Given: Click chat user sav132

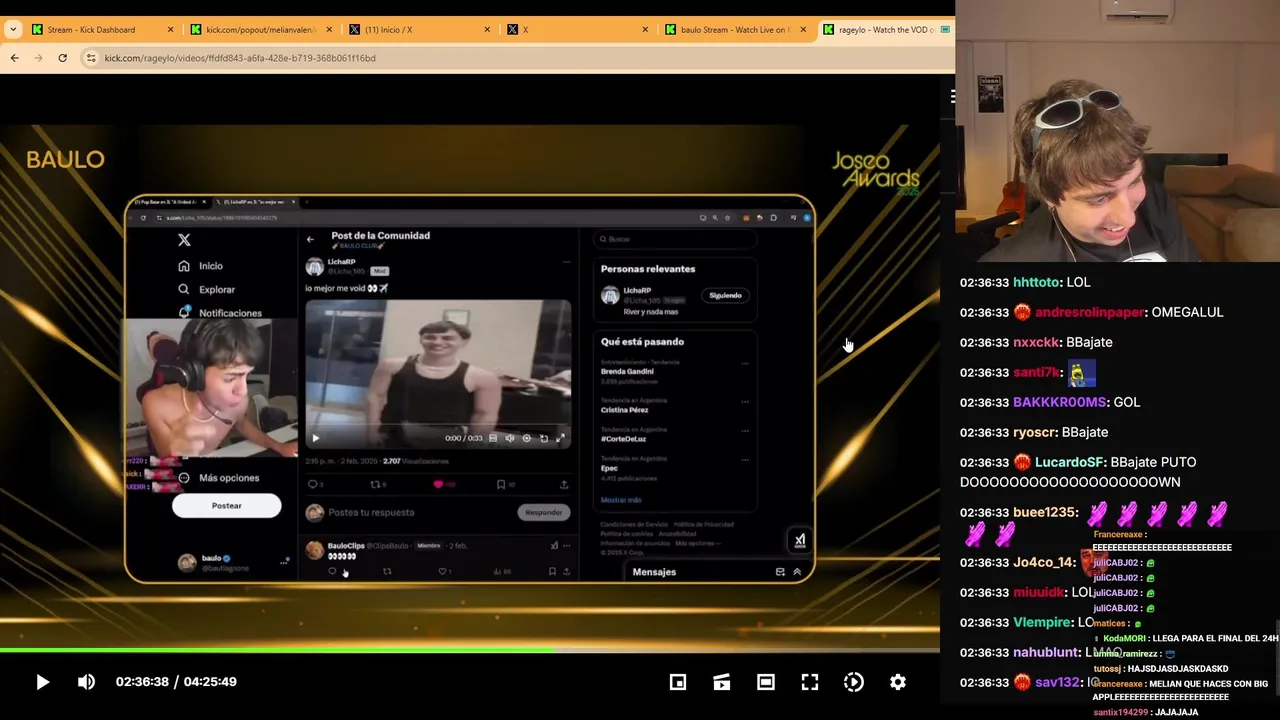Looking at the screenshot, I should pyautogui.click(x=1057, y=682).
